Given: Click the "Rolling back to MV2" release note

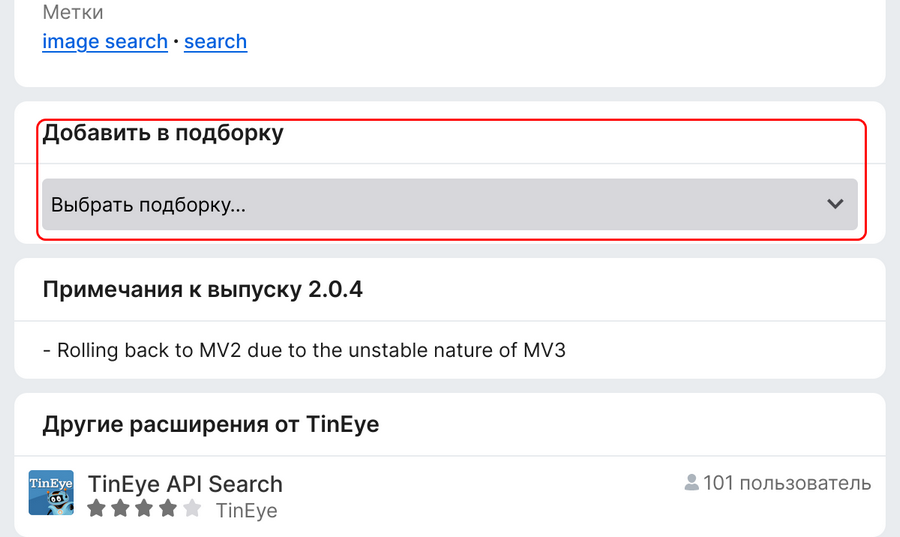Looking at the screenshot, I should tap(304, 350).
